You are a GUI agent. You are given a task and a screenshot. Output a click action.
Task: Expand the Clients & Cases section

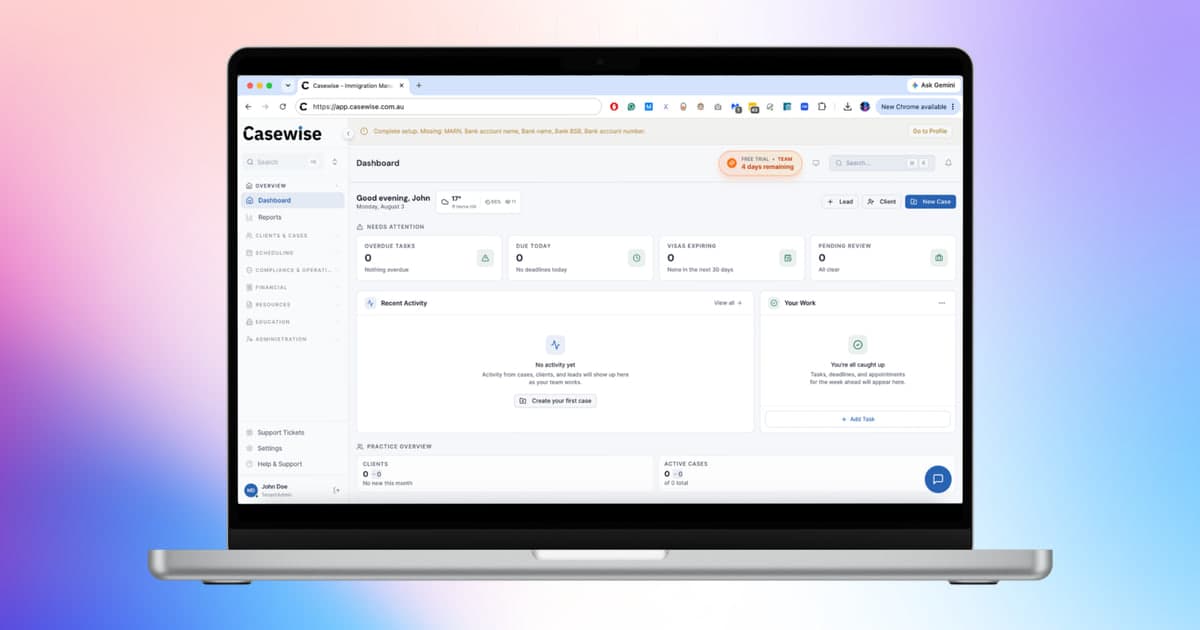coord(292,236)
